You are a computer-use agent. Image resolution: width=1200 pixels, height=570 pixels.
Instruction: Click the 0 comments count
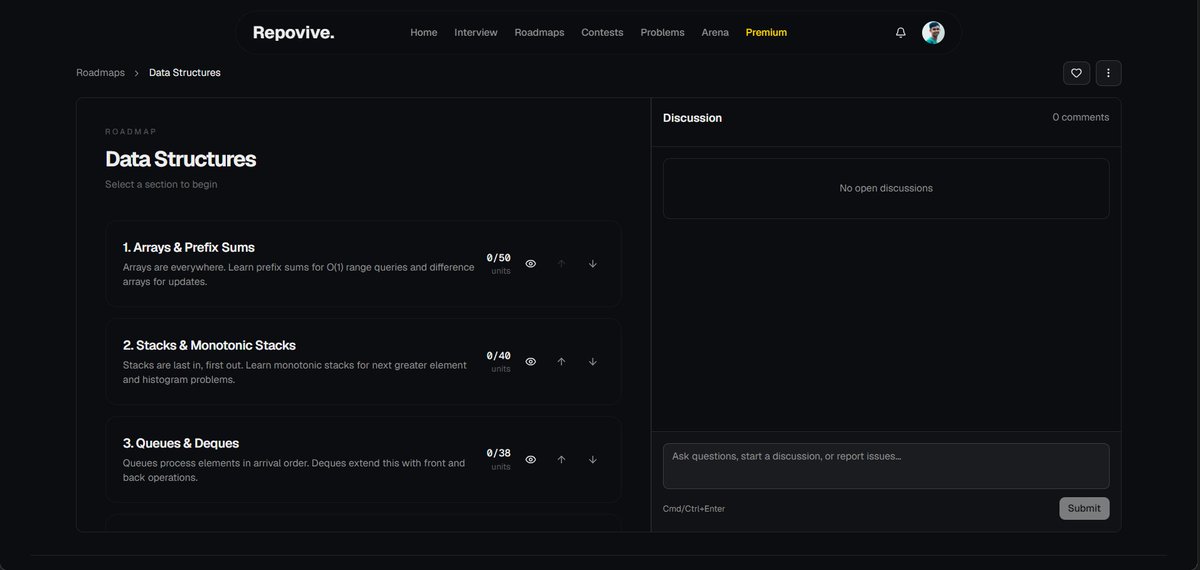(1081, 117)
